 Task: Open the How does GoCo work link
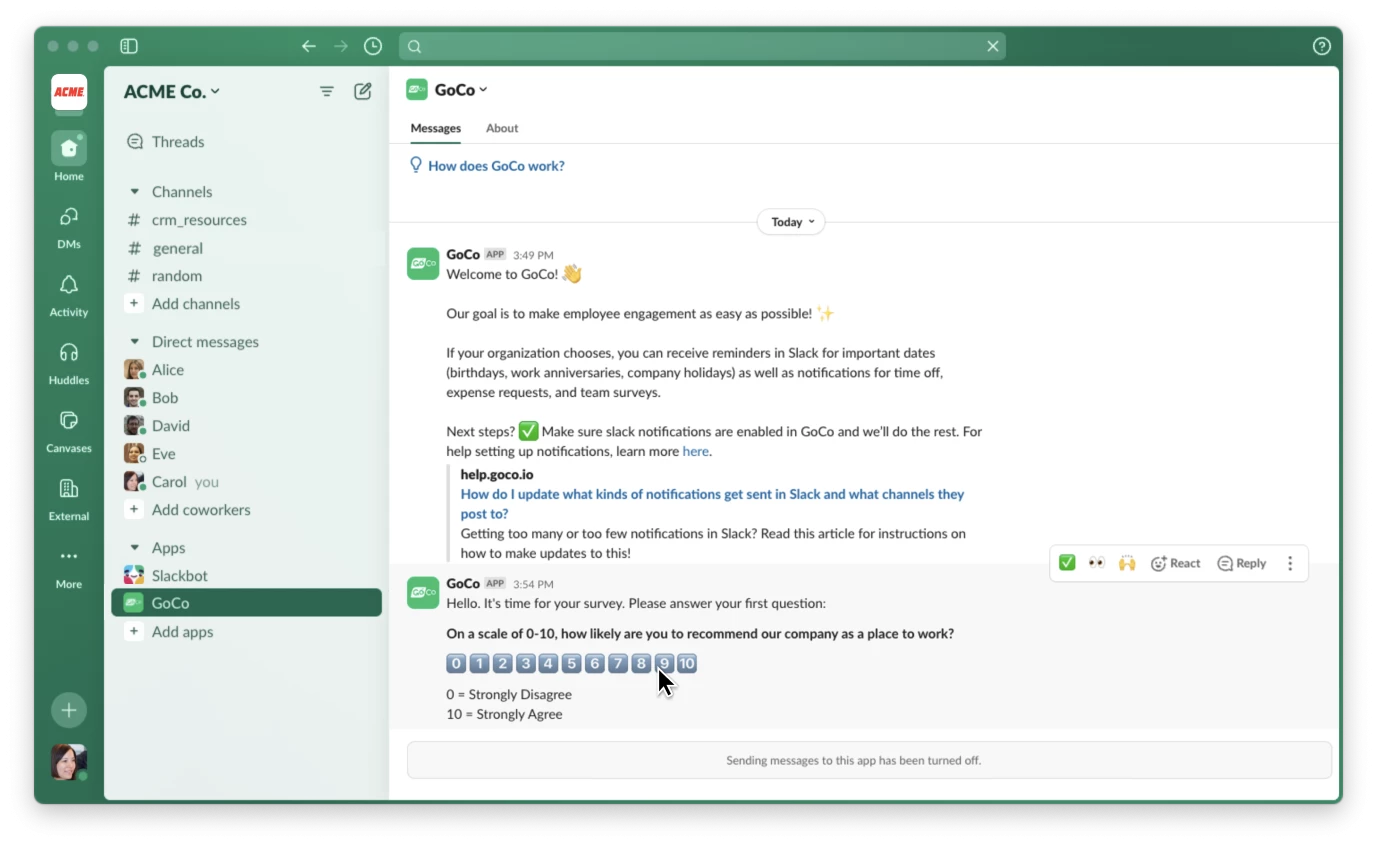click(x=496, y=166)
